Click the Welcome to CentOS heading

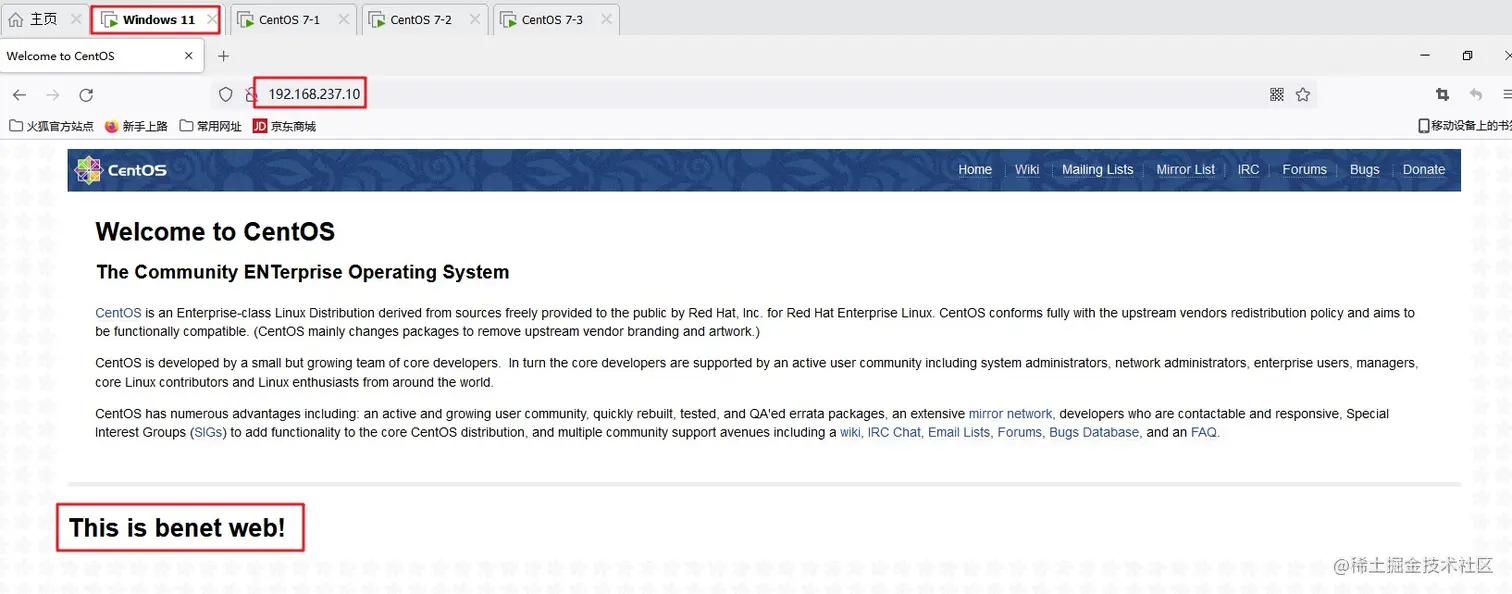(215, 232)
